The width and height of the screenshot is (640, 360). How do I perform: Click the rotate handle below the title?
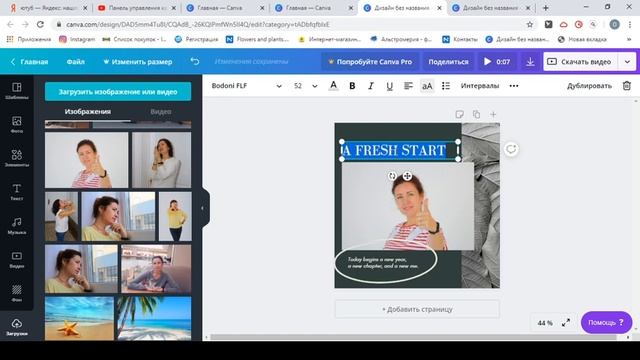392,176
